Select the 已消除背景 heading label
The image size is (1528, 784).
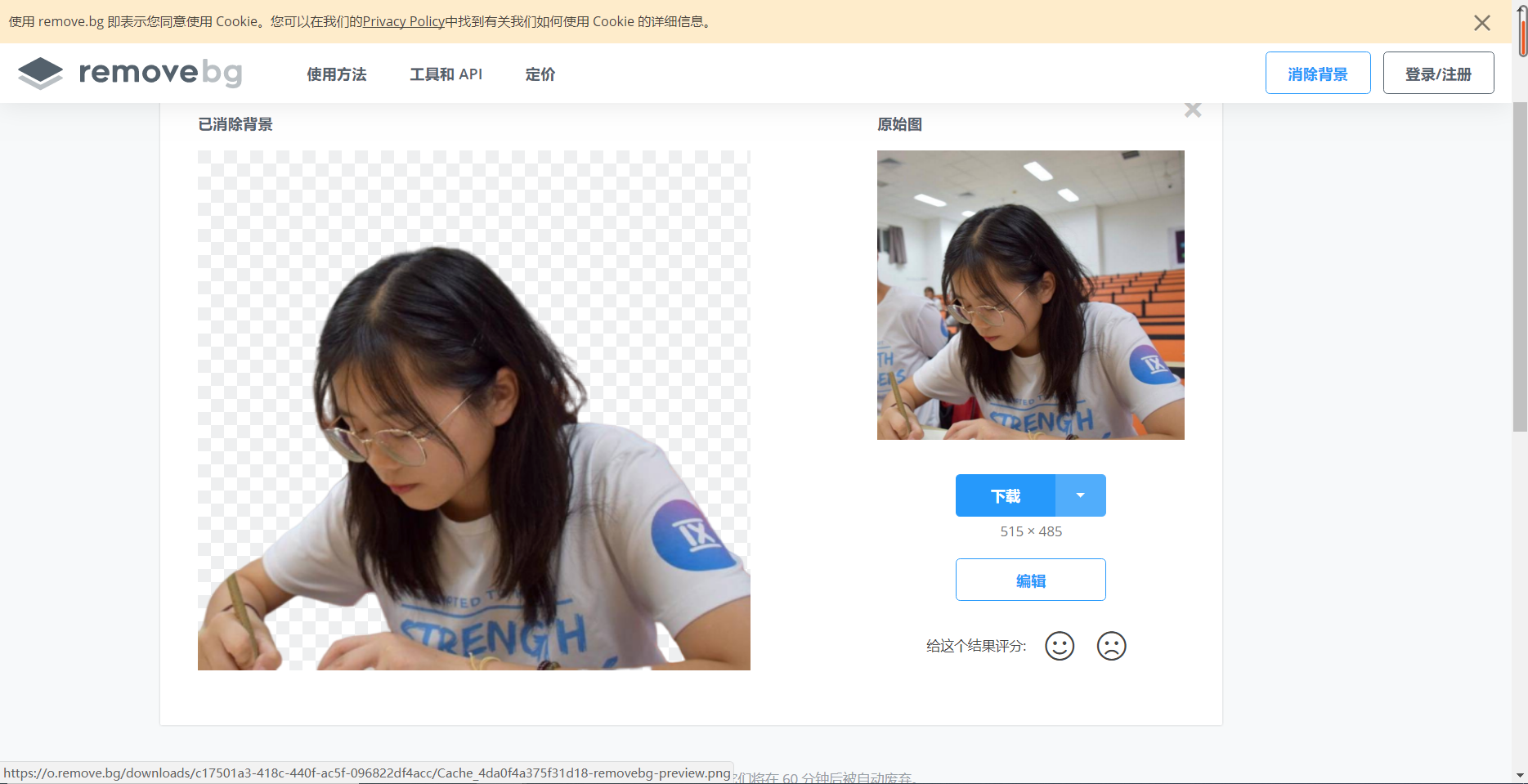(235, 124)
